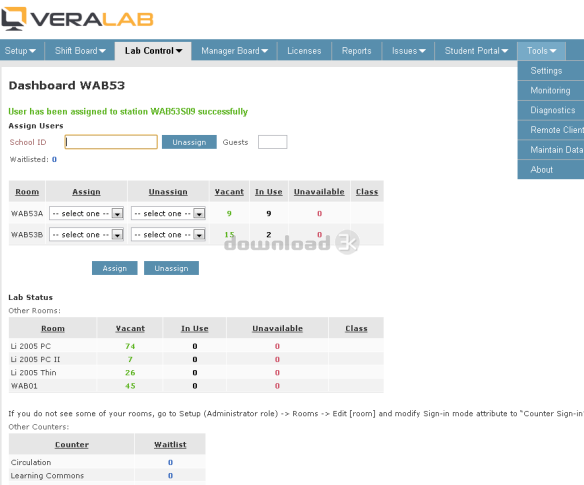Expand the Manager Board menu

click(x=234, y=51)
